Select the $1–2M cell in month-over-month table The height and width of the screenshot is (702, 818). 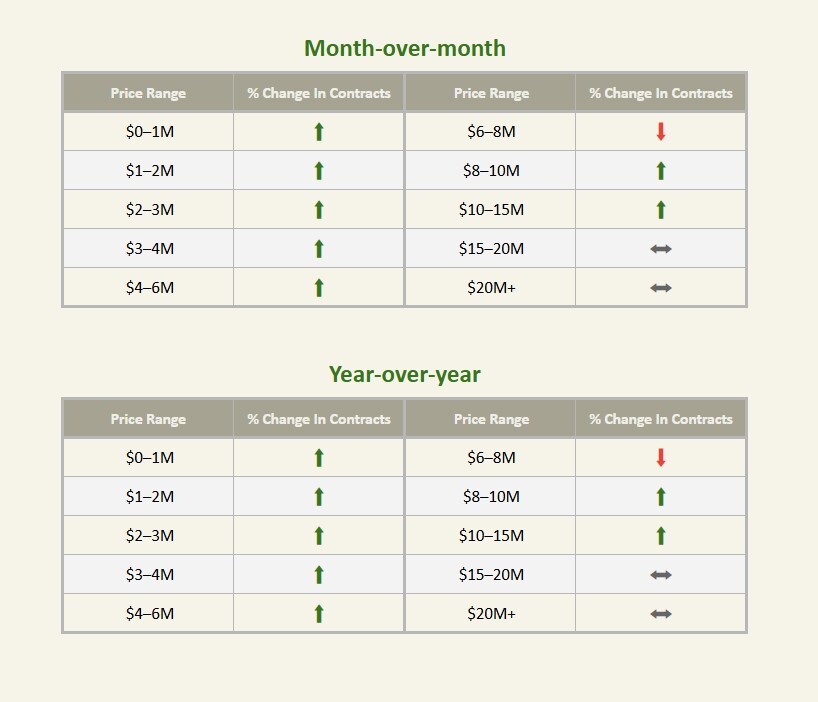(150, 171)
